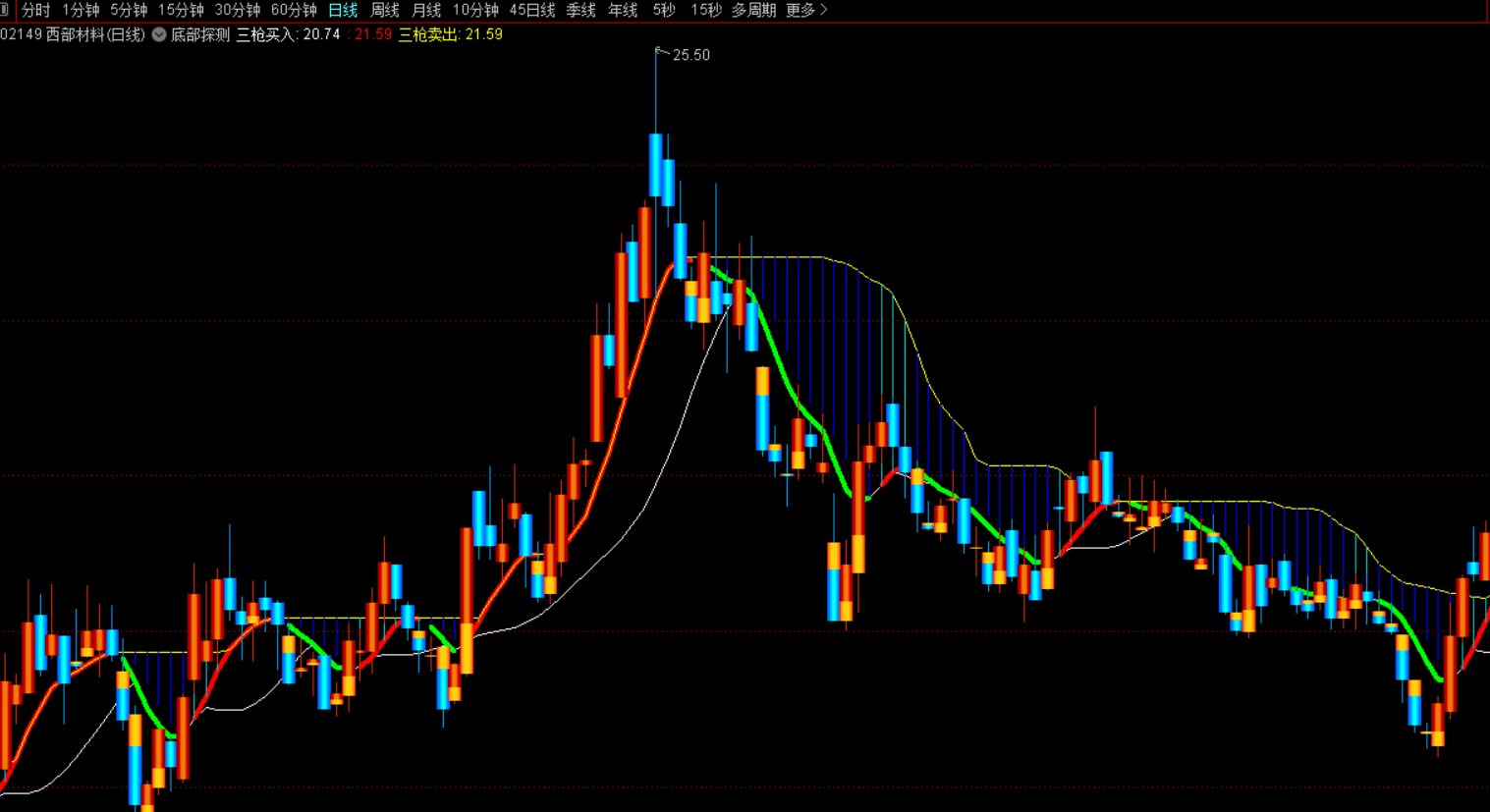Switch to 周线 weekly chart

[384, 10]
